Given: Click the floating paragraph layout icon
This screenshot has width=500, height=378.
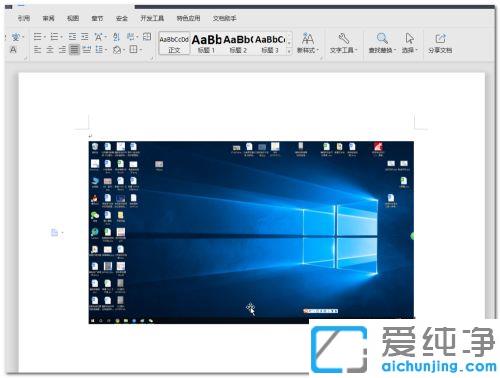Looking at the screenshot, I should point(55,233).
